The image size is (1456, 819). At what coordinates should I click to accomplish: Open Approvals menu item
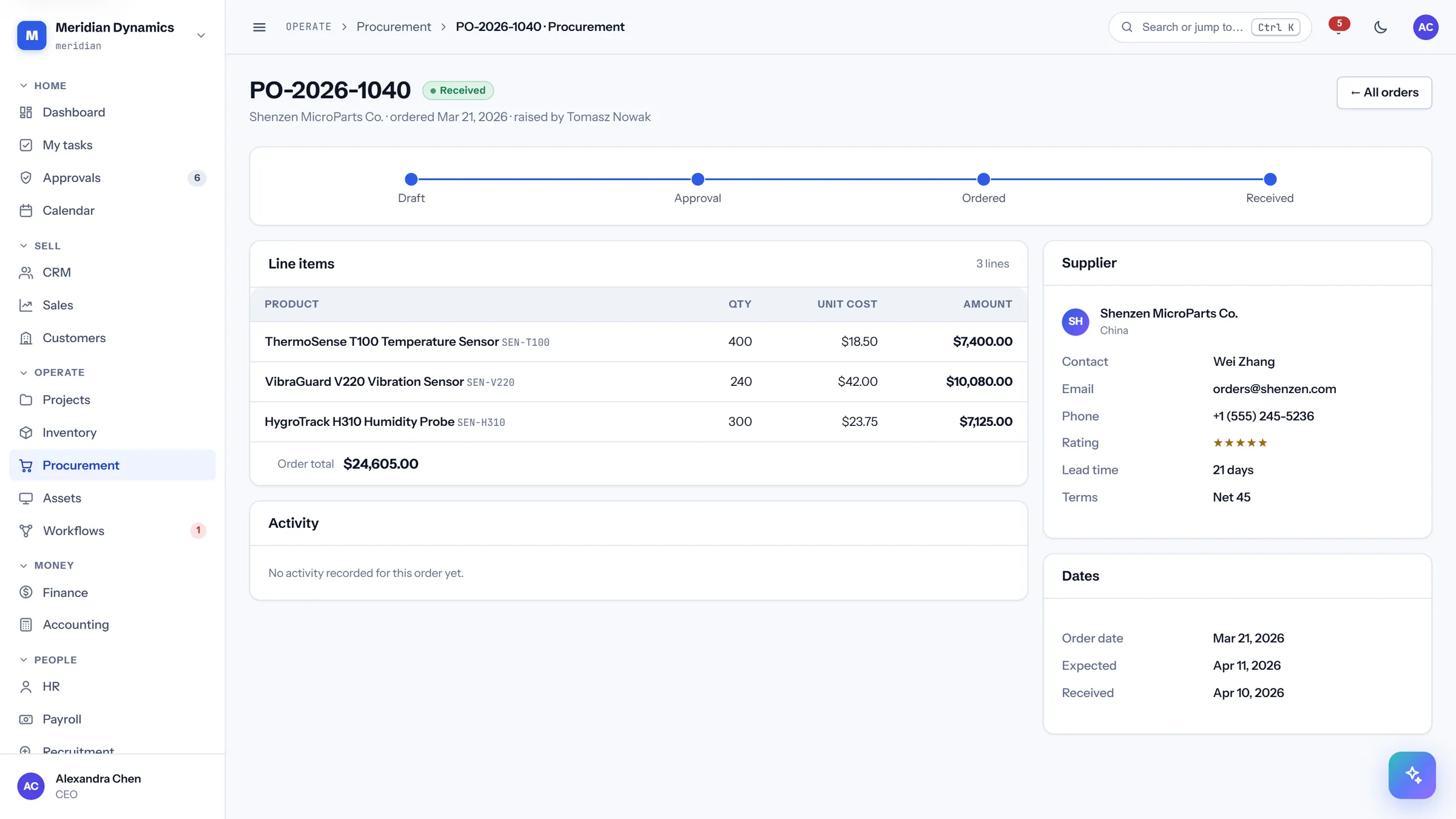point(112,178)
